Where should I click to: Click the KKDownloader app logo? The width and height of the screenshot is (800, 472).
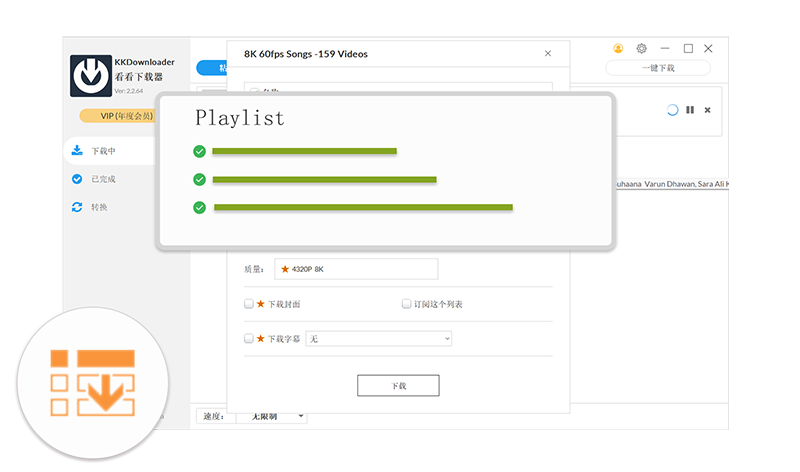click(x=90, y=76)
